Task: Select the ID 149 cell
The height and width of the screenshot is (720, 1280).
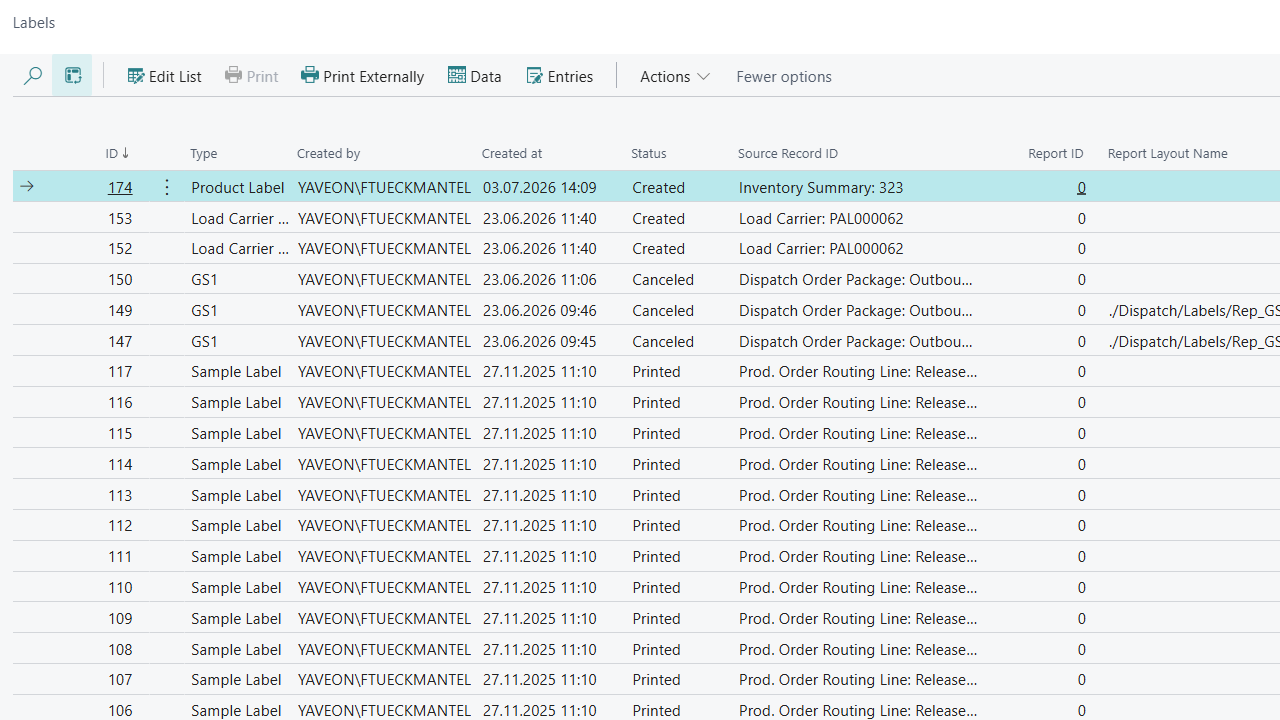Action: click(x=120, y=310)
